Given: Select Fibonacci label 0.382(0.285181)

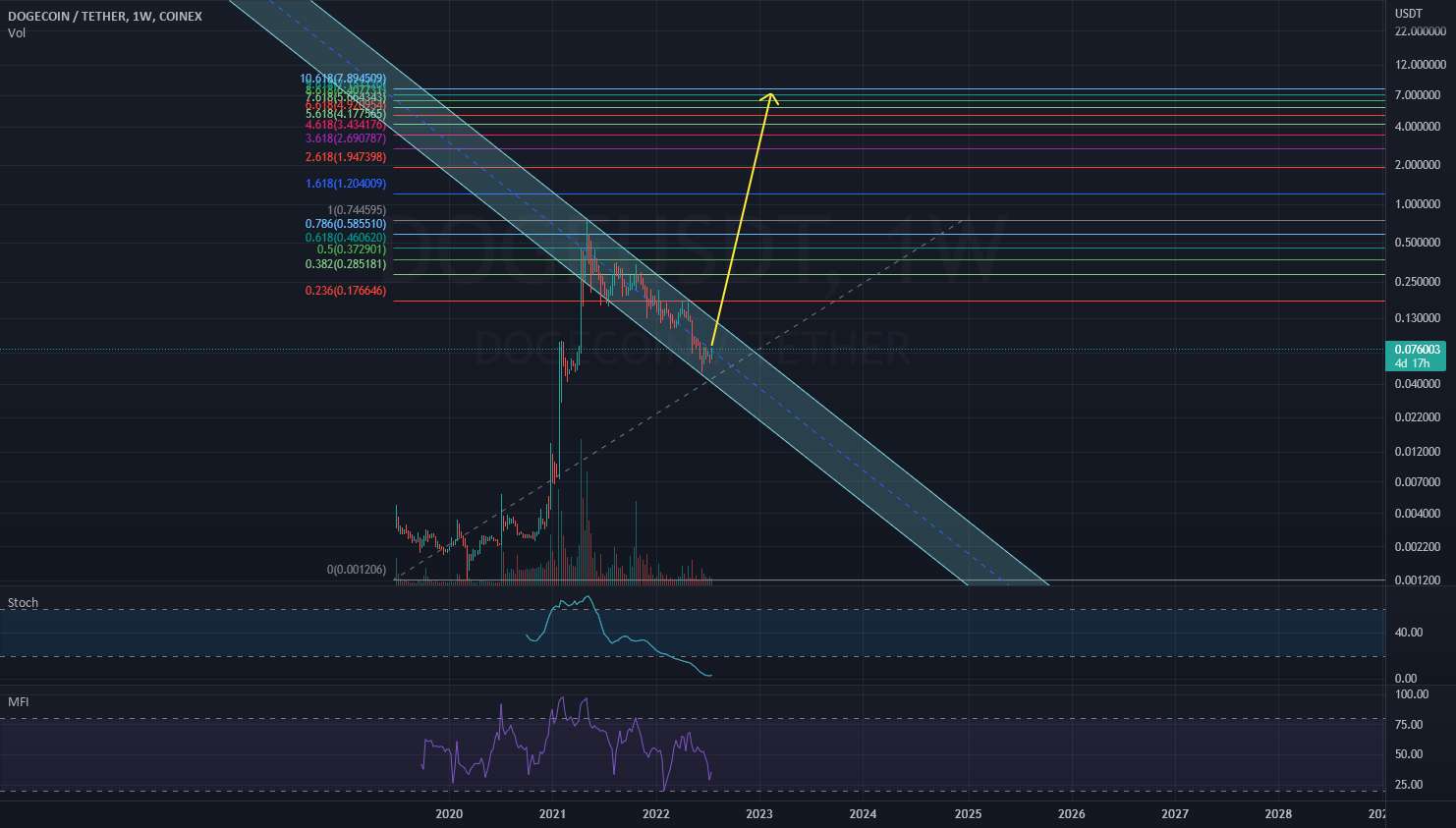Looking at the screenshot, I should [x=345, y=264].
